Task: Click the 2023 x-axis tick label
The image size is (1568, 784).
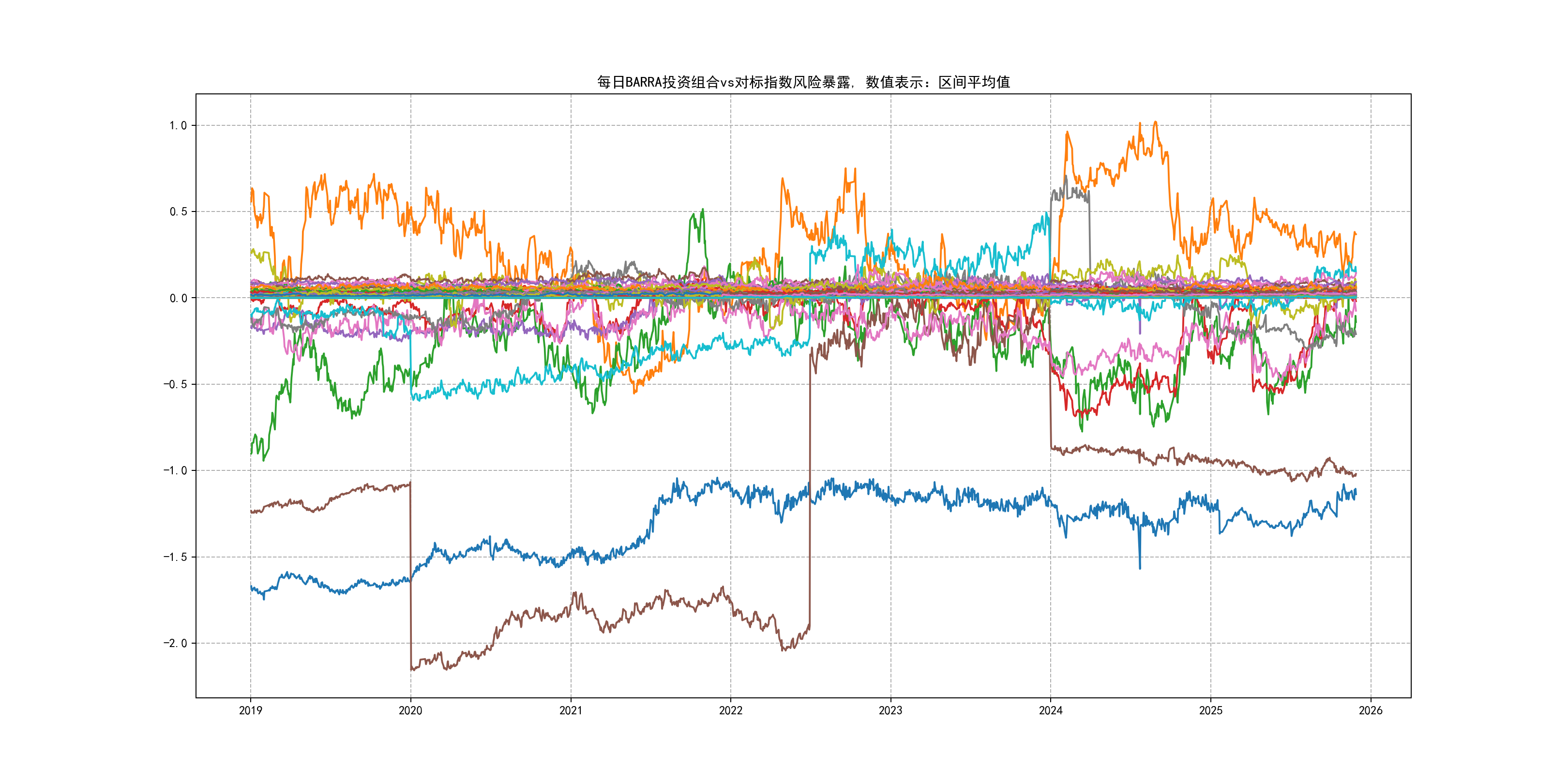Action: pos(890,710)
